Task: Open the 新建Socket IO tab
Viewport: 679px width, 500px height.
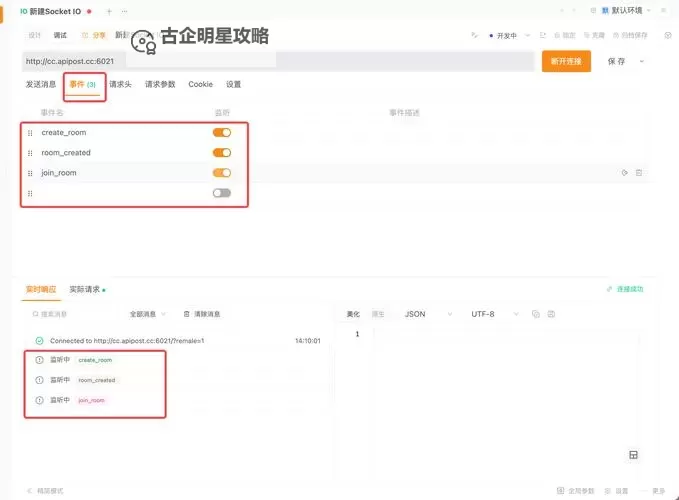Action: coord(55,12)
